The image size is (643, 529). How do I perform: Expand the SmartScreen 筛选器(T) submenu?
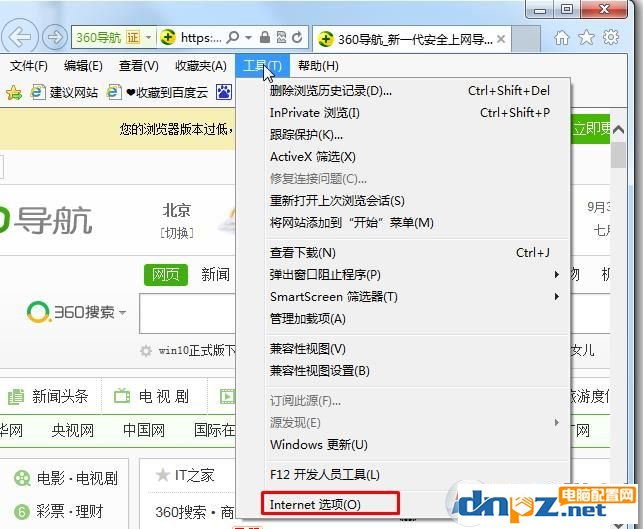pyautogui.click(x=556, y=296)
